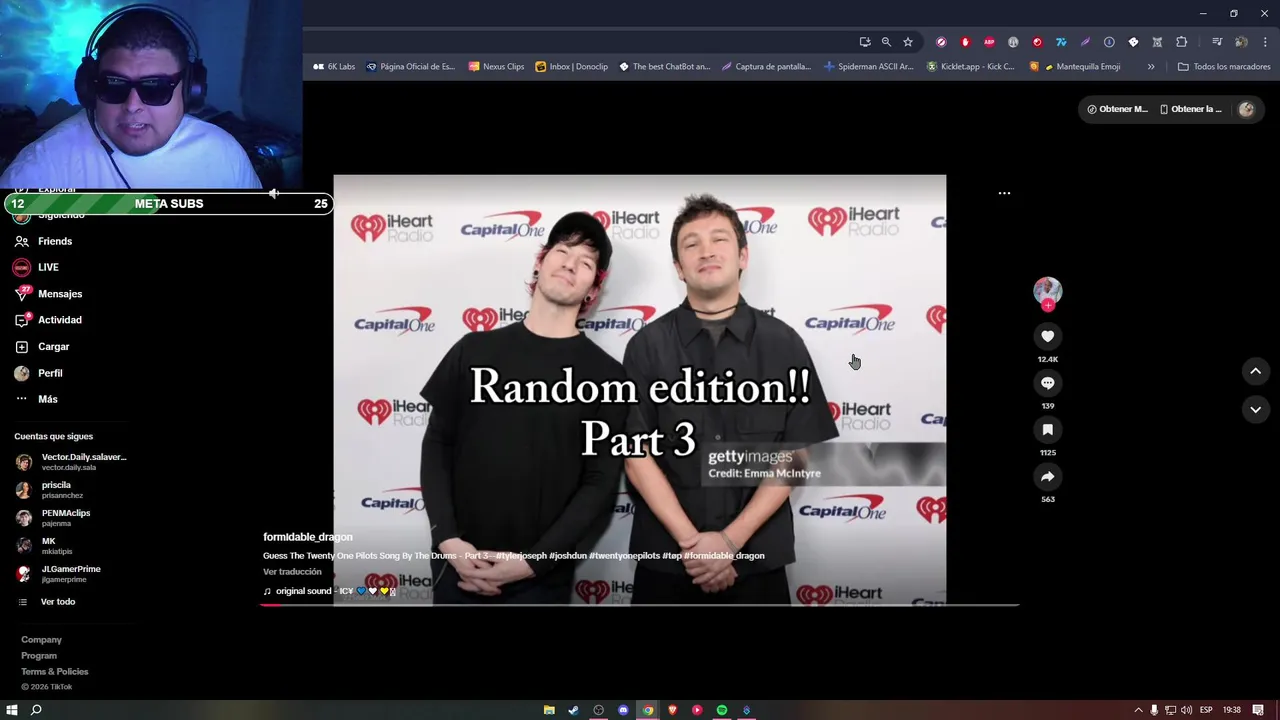This screenshot has width=1280, height=720.
Task: Seek using the video progress bar
Action: click(640, 605)
